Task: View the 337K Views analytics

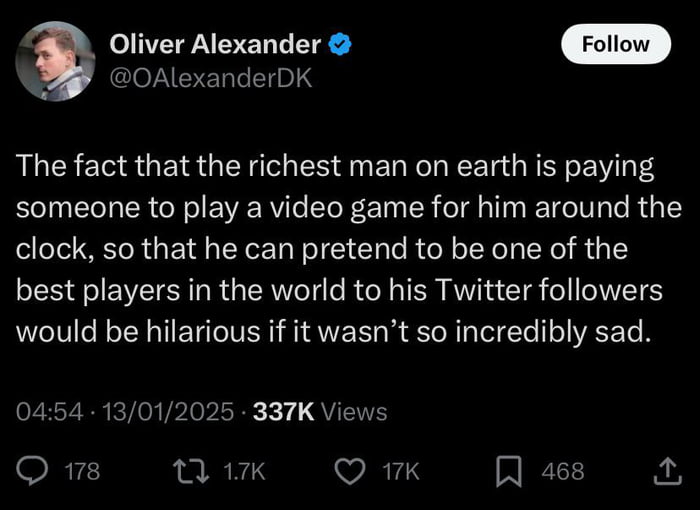Action: 320,411
